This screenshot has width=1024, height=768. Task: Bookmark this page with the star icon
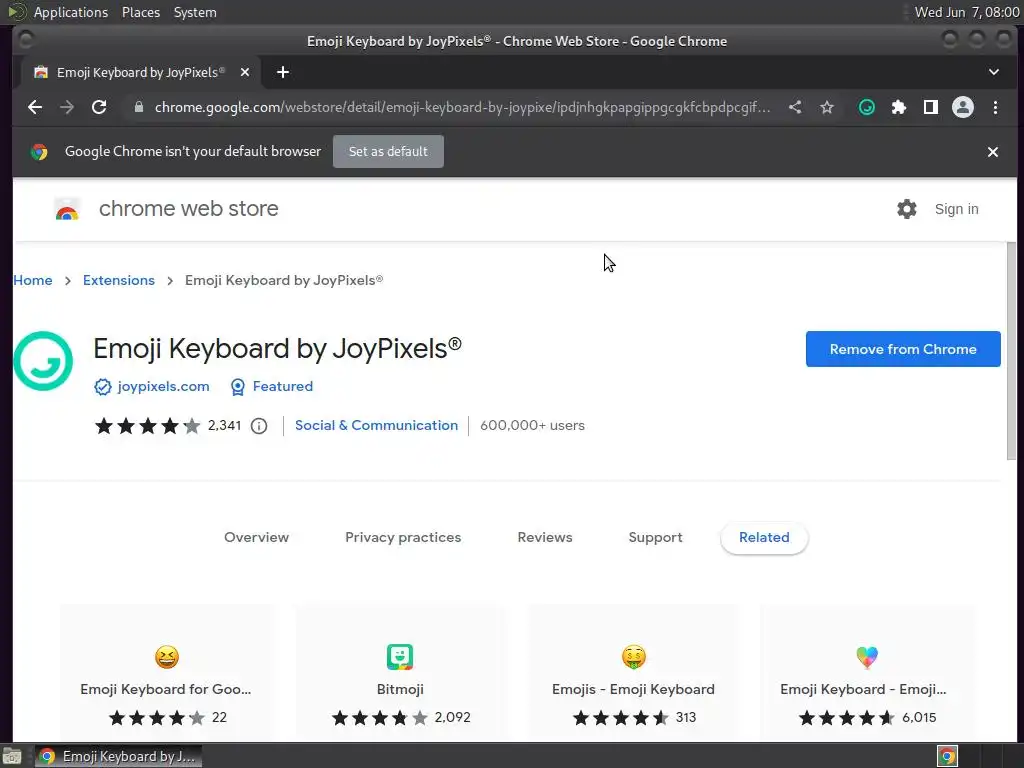tap(827, 107)
